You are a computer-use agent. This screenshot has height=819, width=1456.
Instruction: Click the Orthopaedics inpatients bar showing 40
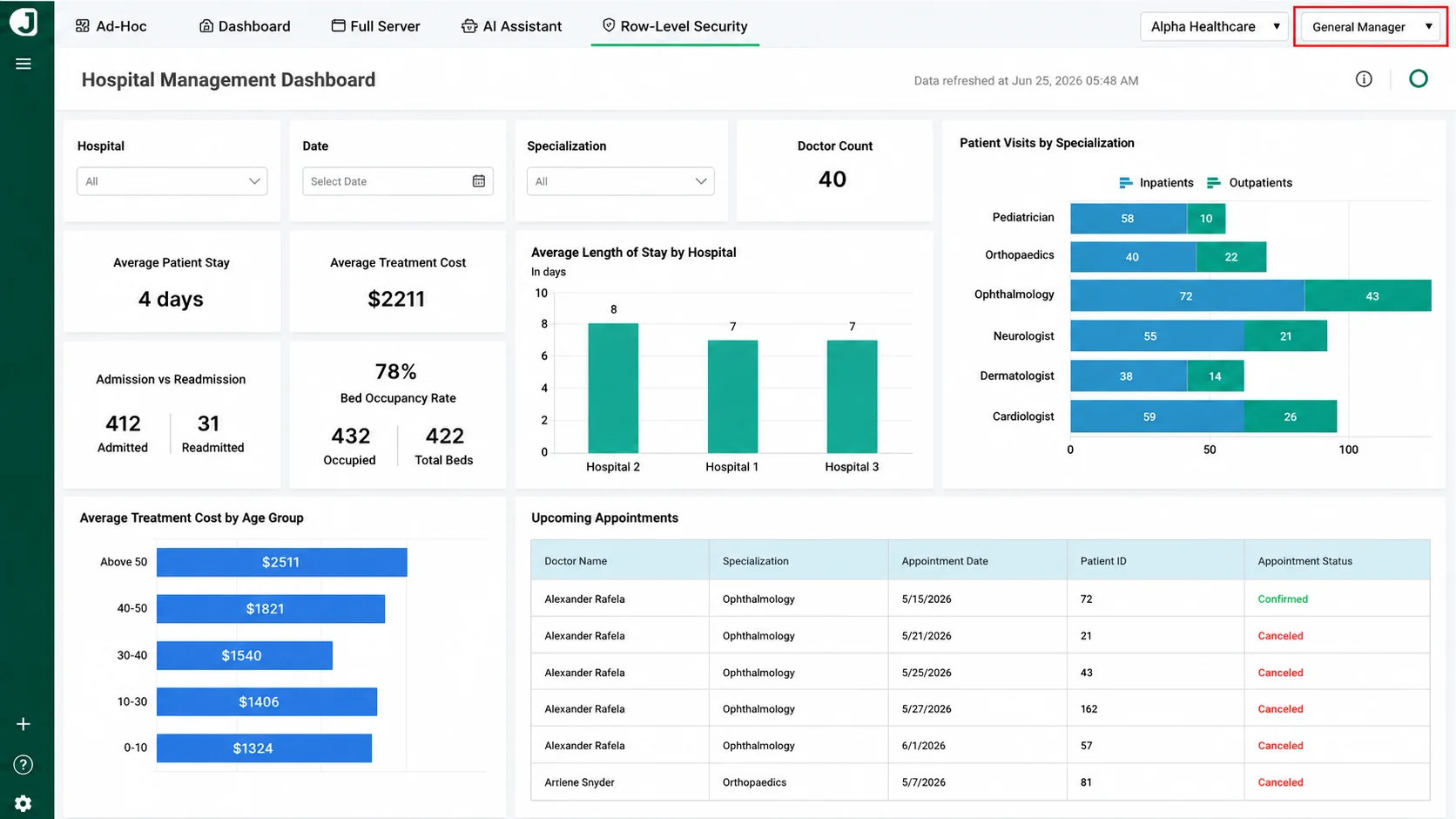1134,257
